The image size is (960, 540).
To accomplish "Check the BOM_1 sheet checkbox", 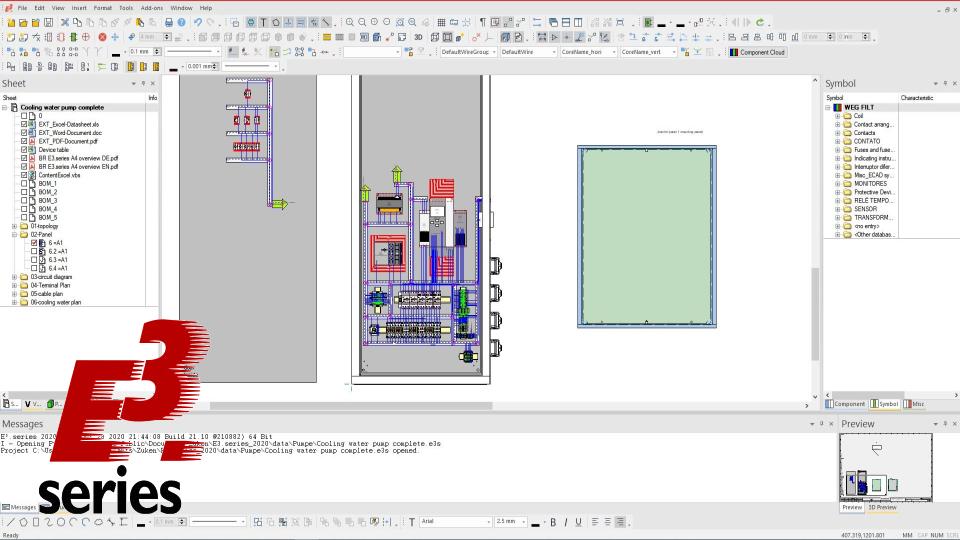I will [24, 184].
